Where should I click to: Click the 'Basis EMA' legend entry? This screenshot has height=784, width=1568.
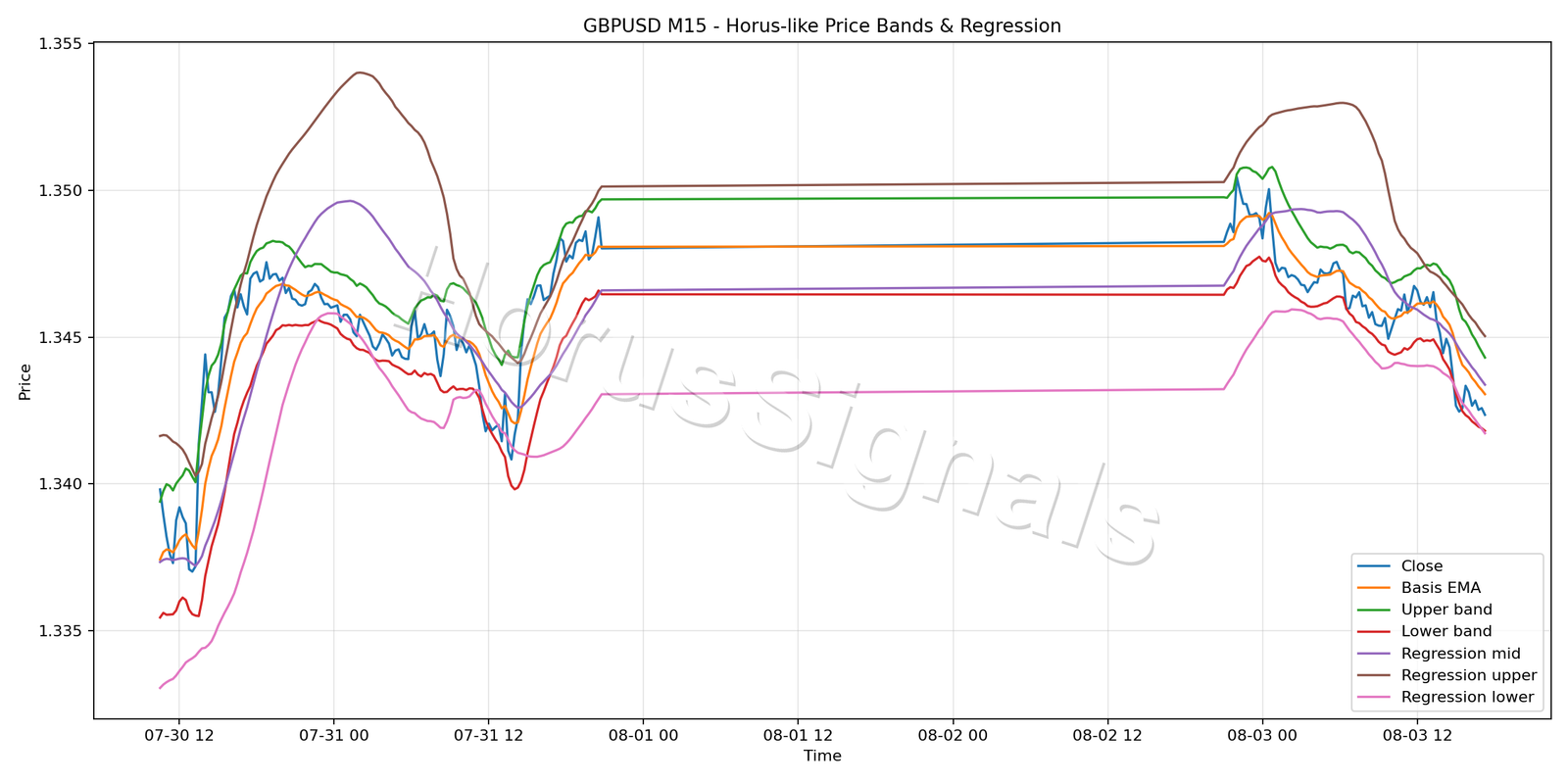[1418, 588]
